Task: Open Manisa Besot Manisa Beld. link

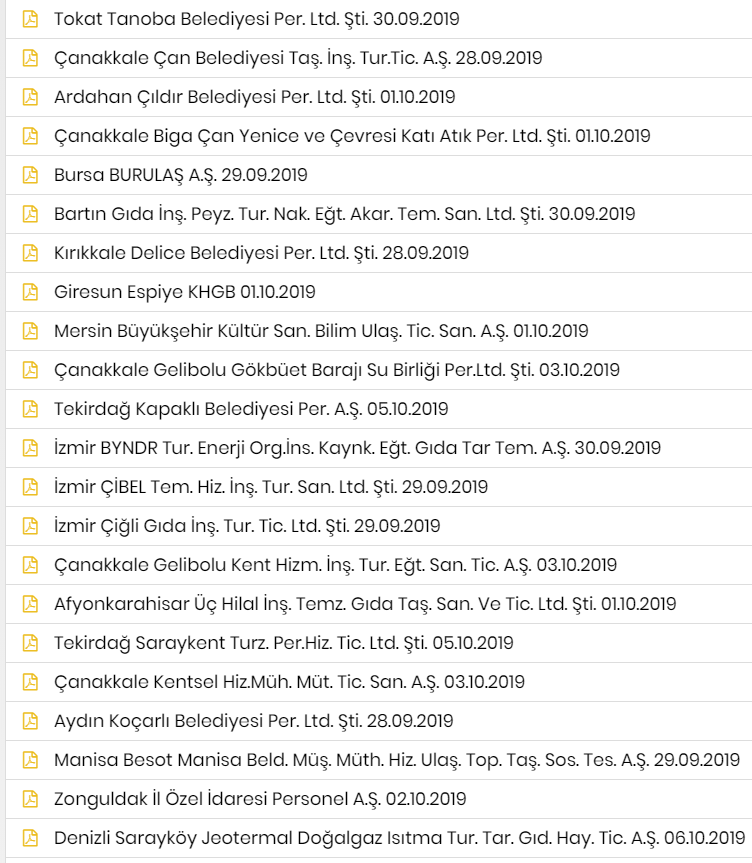Action: pos(396,760)
